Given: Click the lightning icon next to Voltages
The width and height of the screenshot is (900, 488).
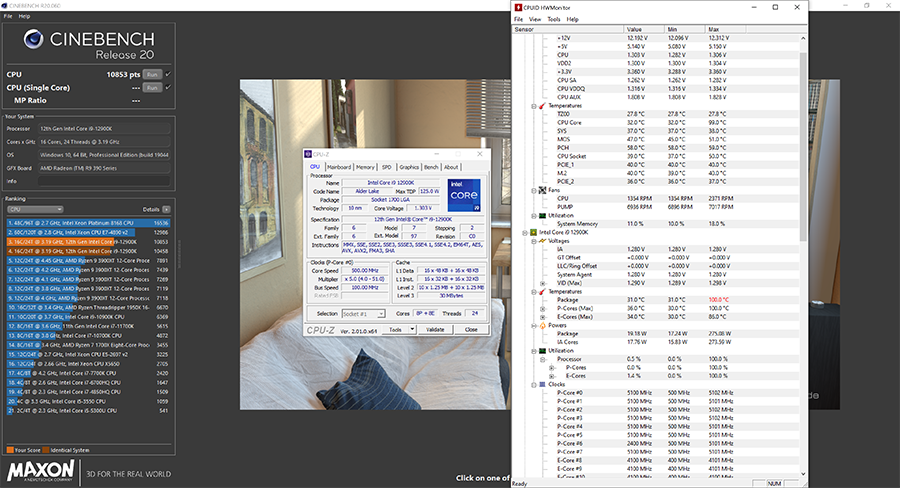Looking at the screenshot, I should click(542, 241).
